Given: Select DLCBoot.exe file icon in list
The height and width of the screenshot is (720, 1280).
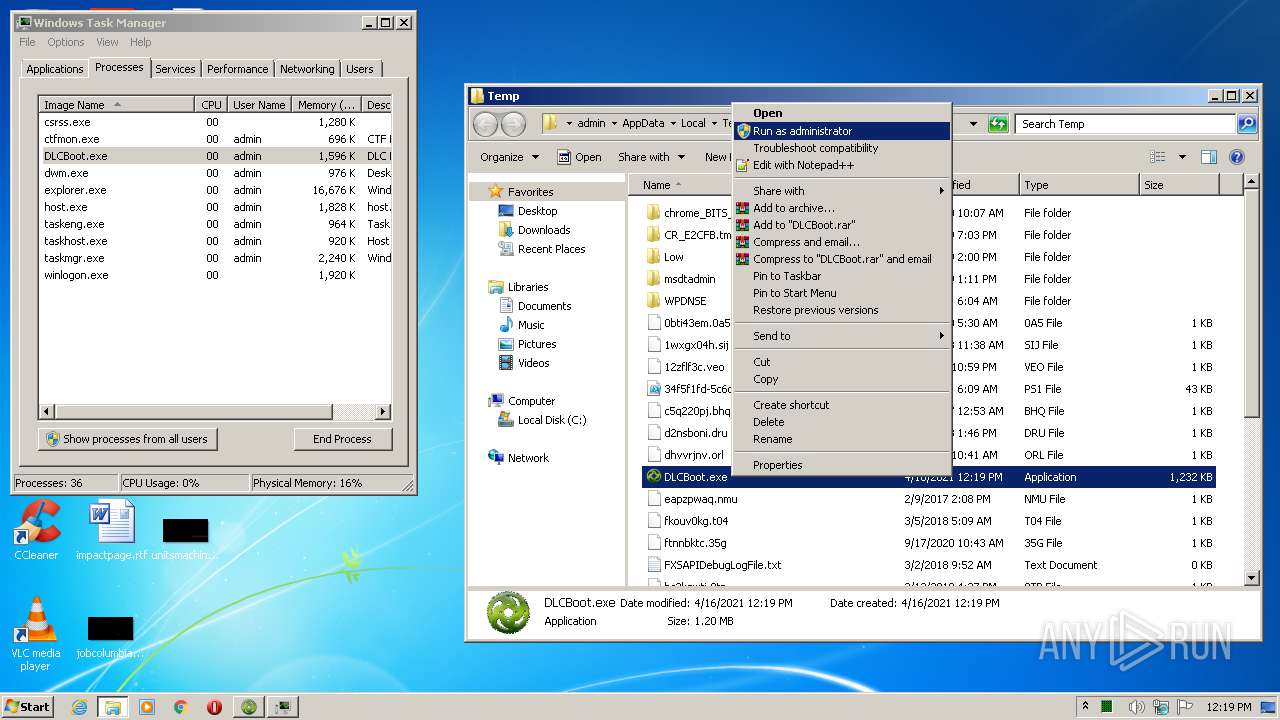Looking at the screenshot, I should click(653, 477).
